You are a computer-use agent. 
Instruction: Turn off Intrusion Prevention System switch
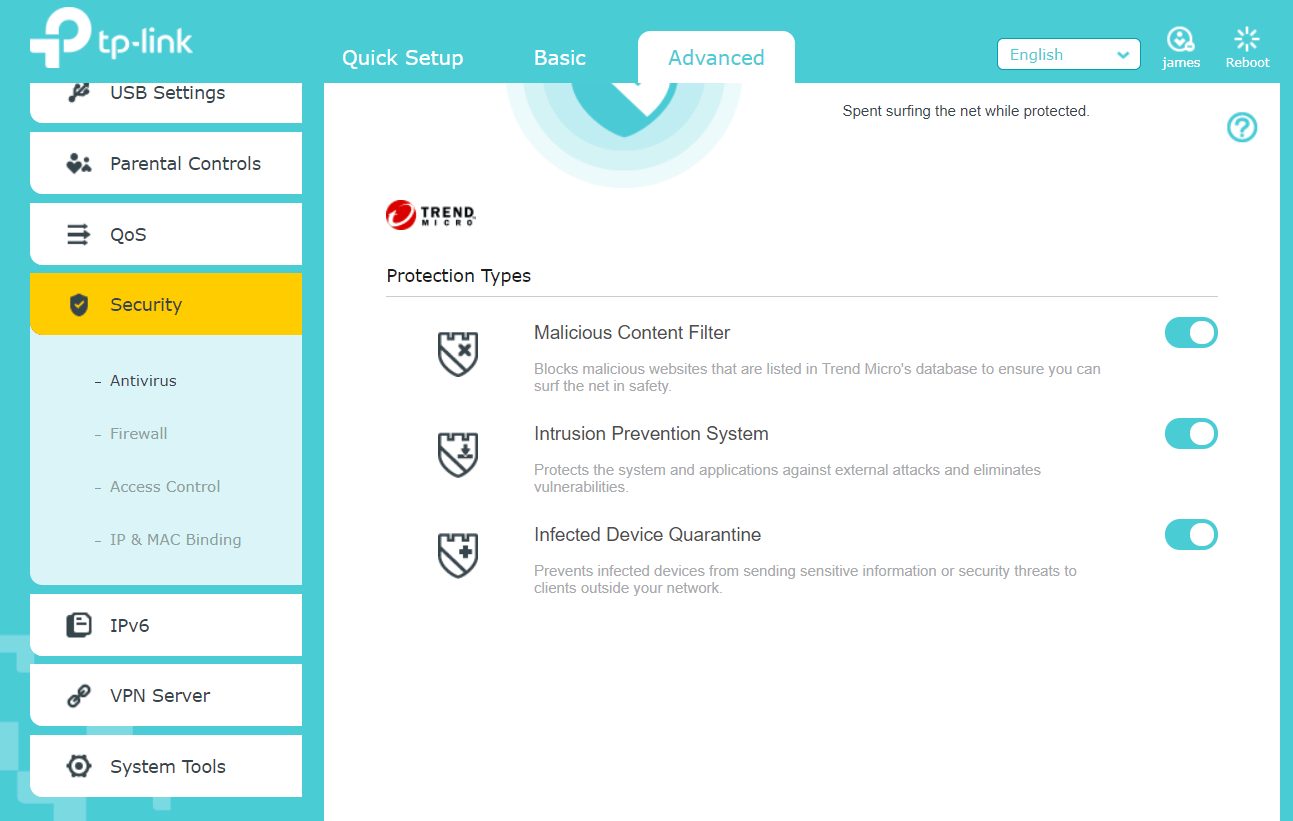(x=1191, y=434)
